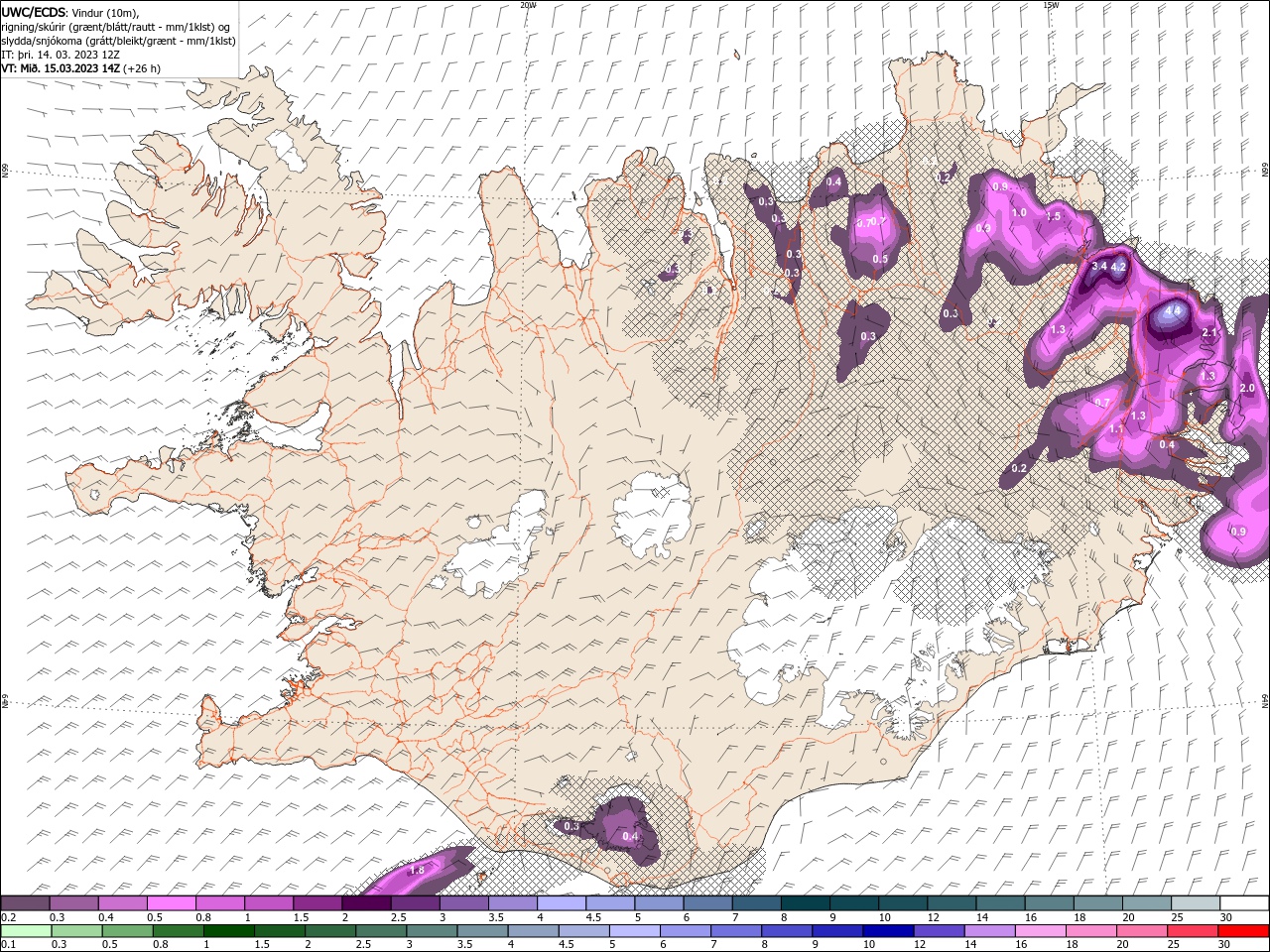The width and height of the screenshot is (1270, 952).
Task: Select the dark teal 8–9 snow legend swatch
Action: click(805, 903)
